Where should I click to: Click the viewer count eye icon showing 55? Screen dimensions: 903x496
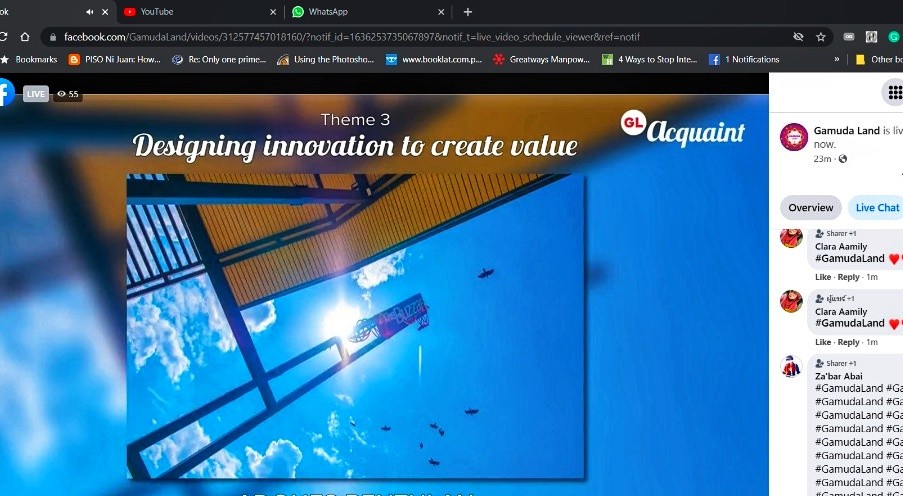(x=62, y=94)
